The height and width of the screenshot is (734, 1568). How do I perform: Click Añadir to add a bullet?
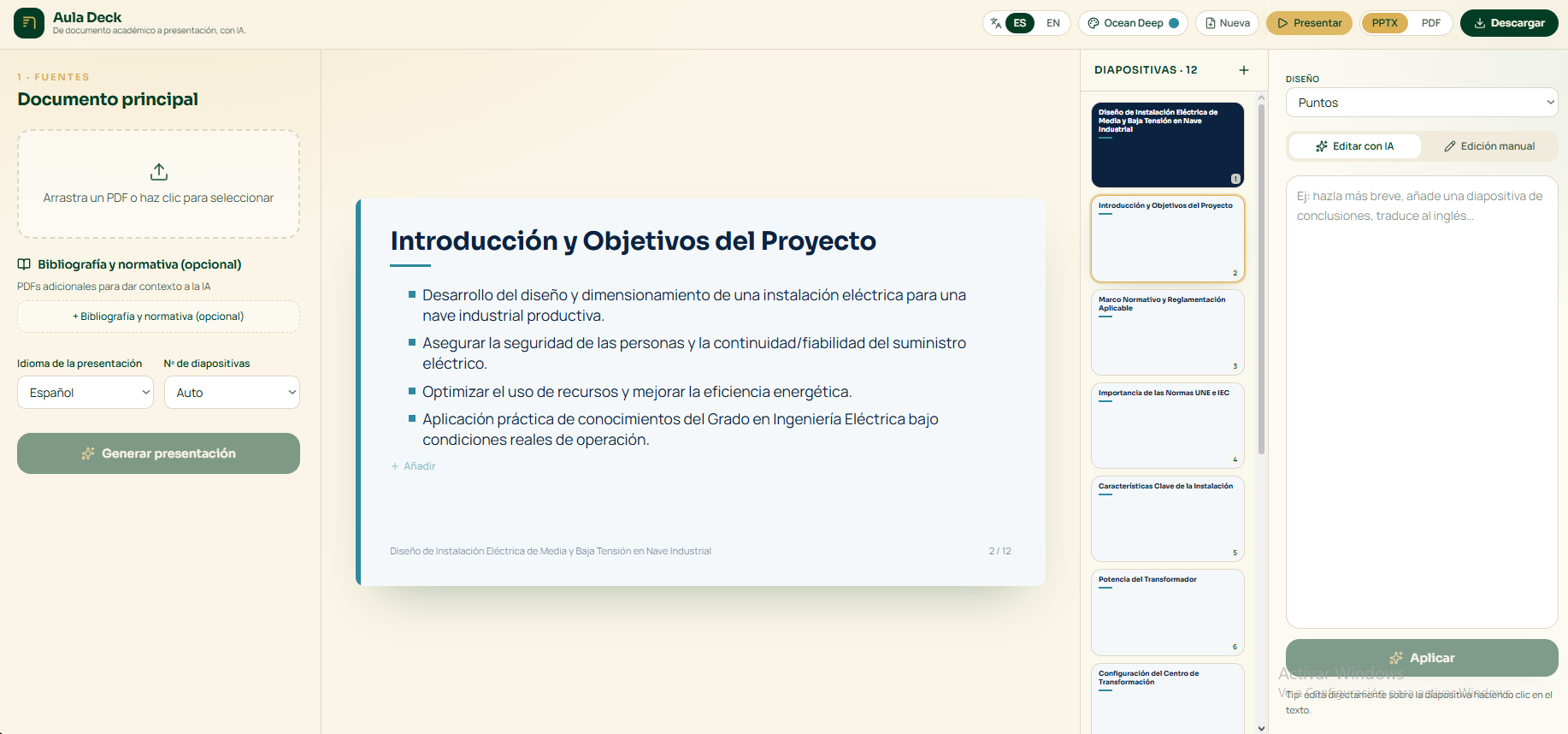413,466
